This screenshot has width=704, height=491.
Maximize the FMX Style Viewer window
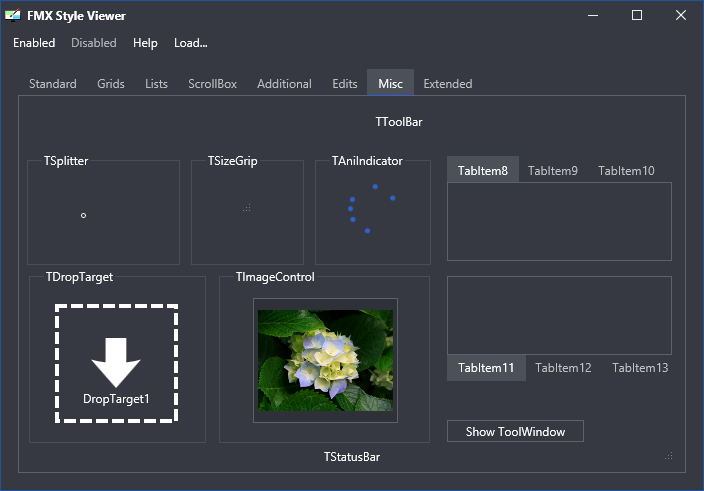pos(637,15)
